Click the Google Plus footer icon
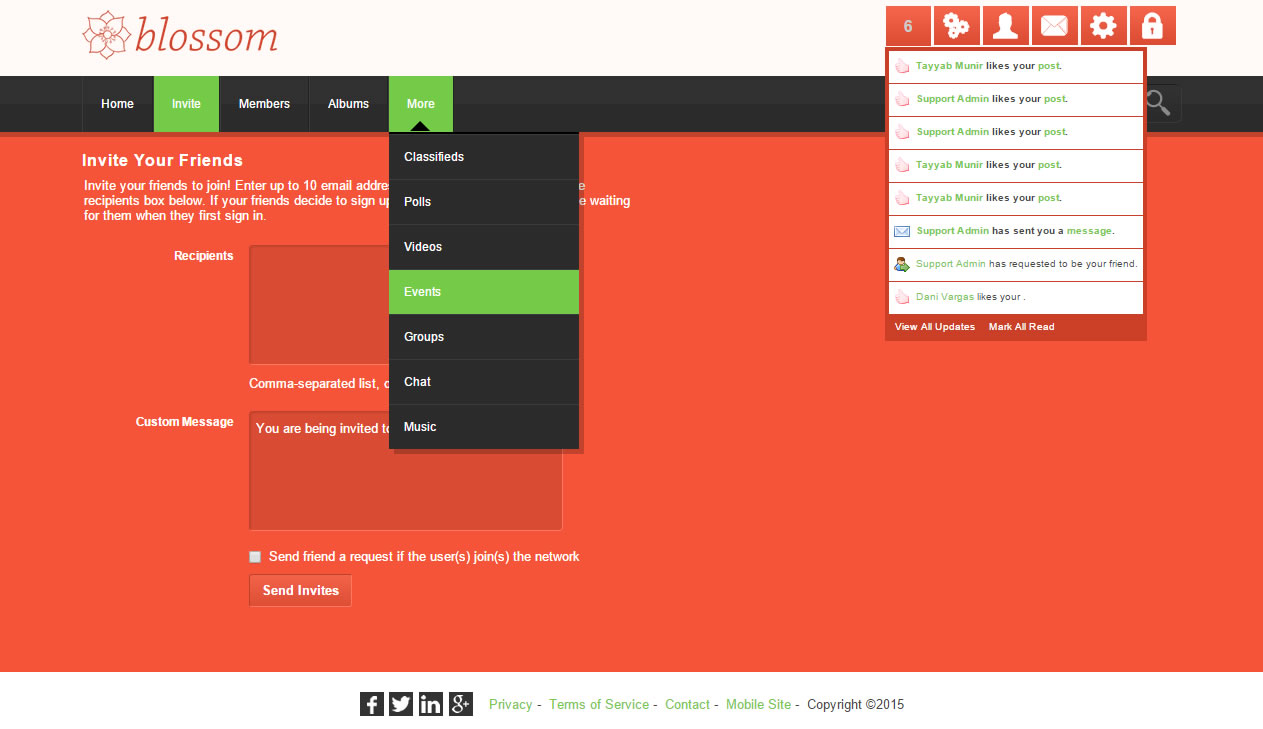Screen dimensions: 1263x729 460,704
